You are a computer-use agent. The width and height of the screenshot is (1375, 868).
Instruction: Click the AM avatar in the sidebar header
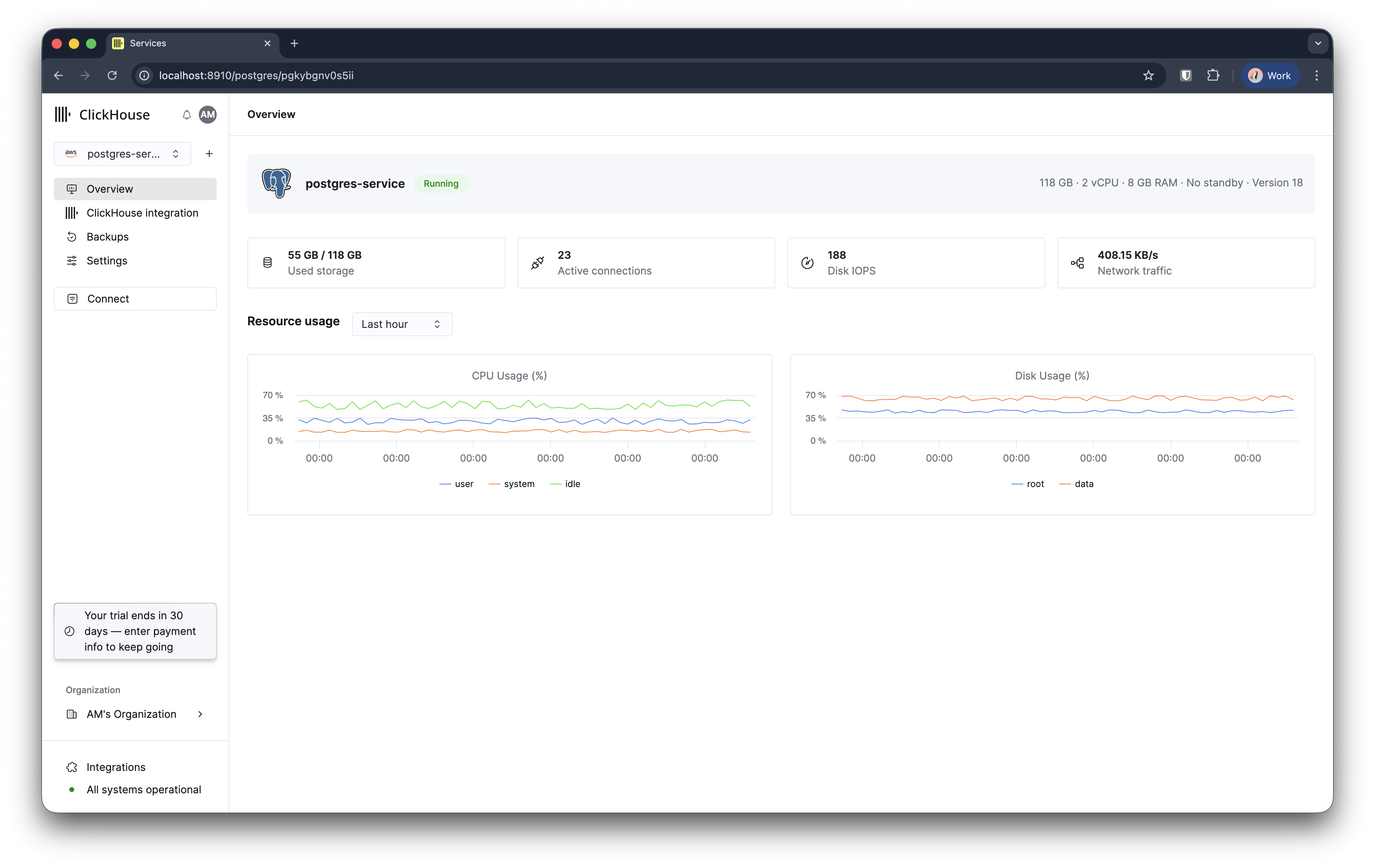click(207, 115)
